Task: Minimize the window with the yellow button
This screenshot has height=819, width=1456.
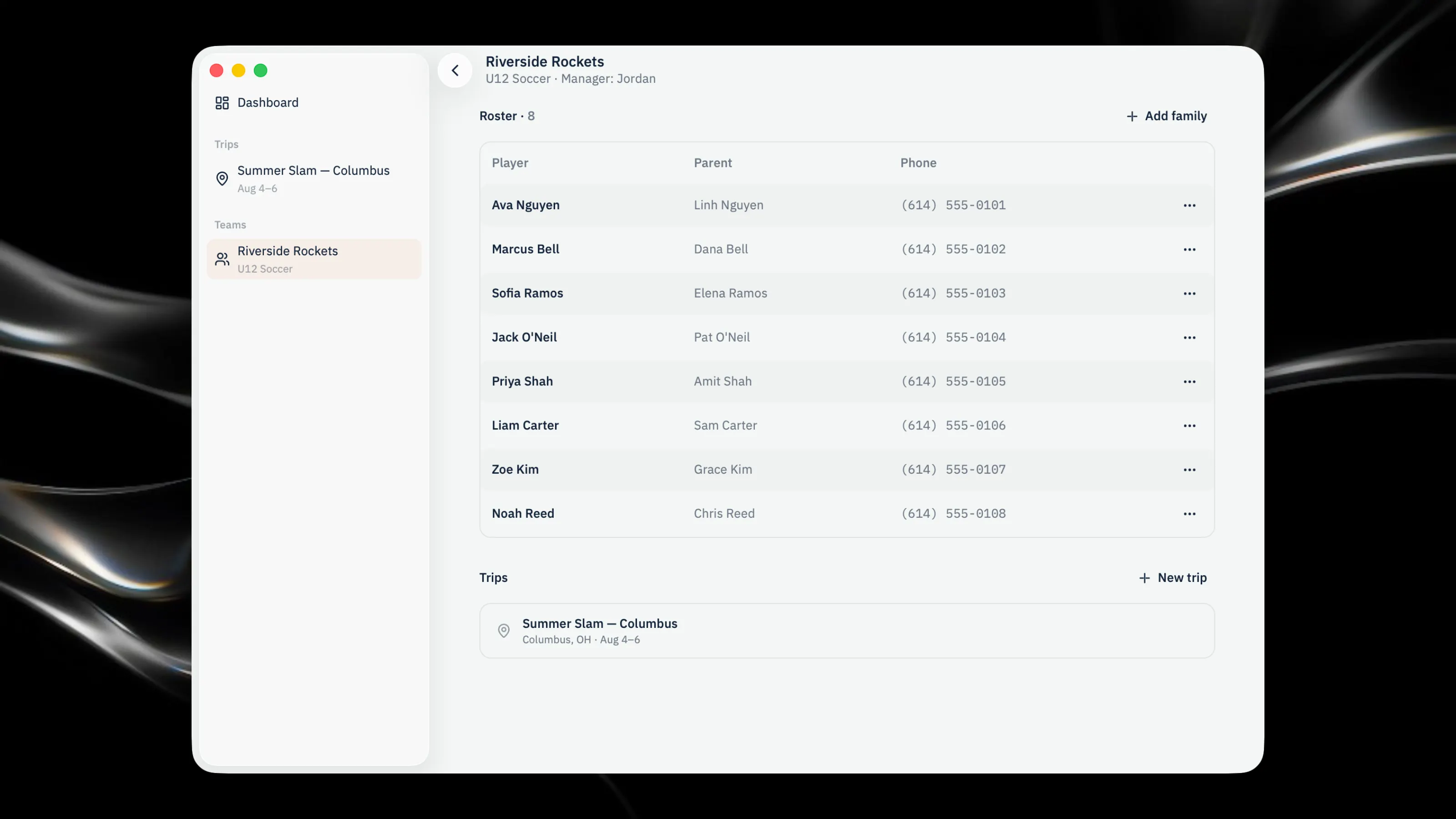Action: click(238, 71)
